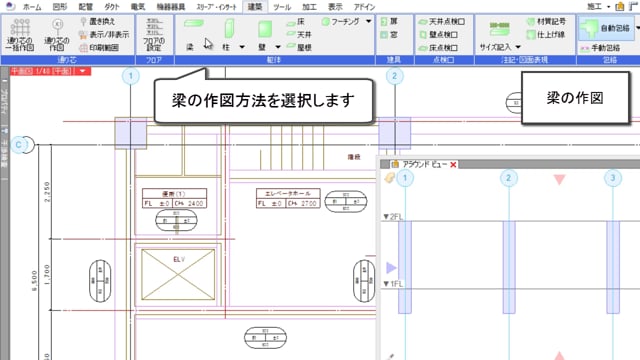This screenshot has height=360, width=640.
Task: Select the 通り芯の作図 tool
Action: tap(57, 34)
